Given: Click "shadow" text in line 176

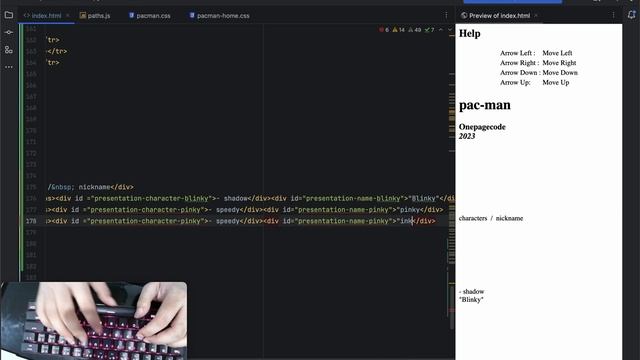Looking at the screenshot, I should tap(236, 198).
